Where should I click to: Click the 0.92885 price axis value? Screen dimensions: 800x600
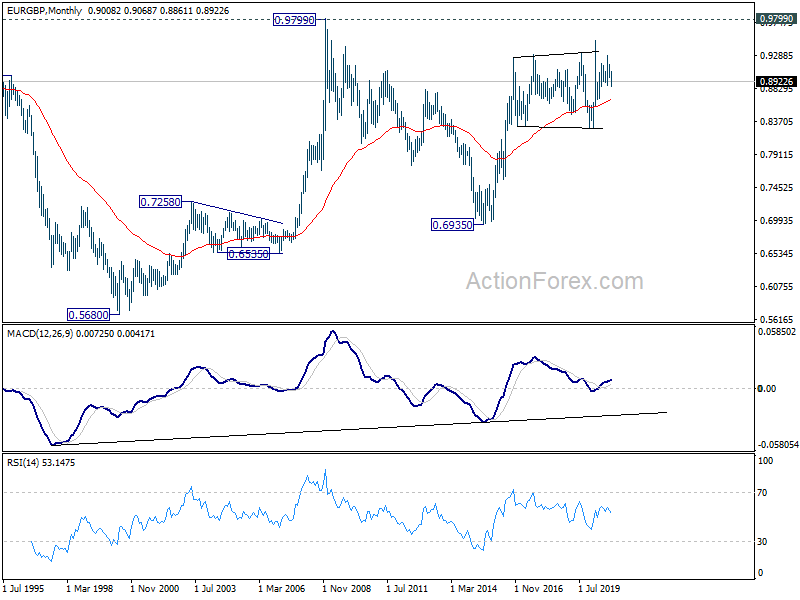click(x=777, y=56)
